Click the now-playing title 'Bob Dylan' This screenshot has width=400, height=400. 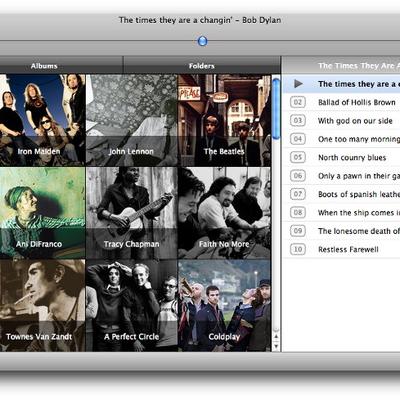(x=262, y=20)
